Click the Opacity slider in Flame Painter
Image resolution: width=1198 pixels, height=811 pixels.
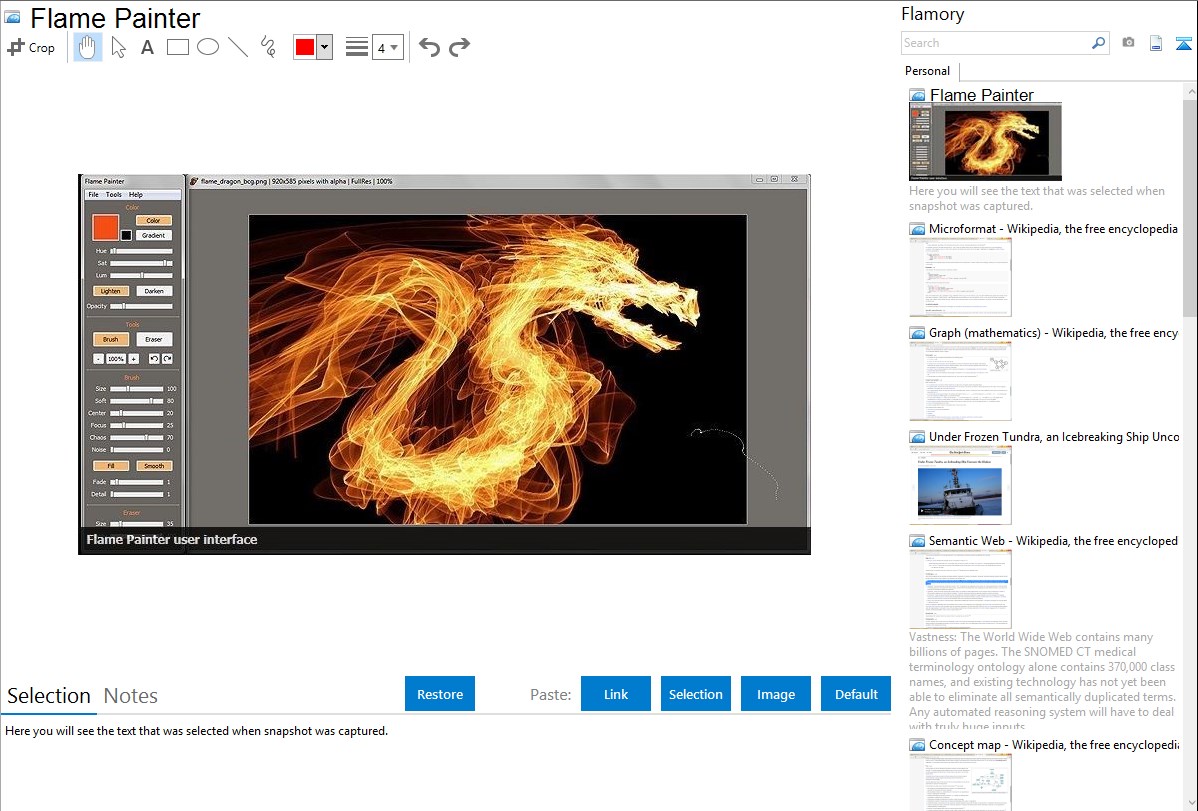click(141, 306)
